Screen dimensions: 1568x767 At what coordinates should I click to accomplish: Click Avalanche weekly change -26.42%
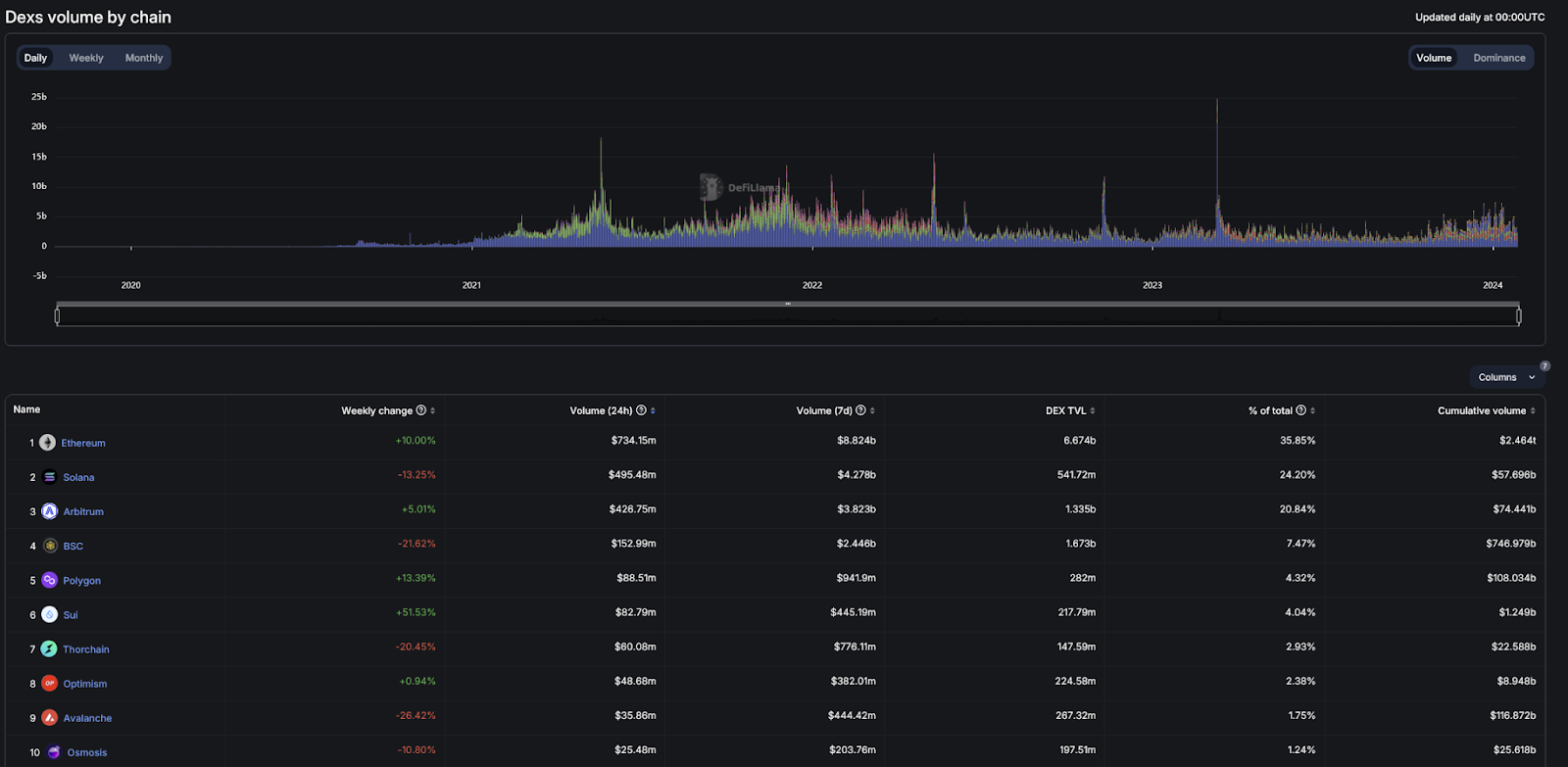[416, 716]
